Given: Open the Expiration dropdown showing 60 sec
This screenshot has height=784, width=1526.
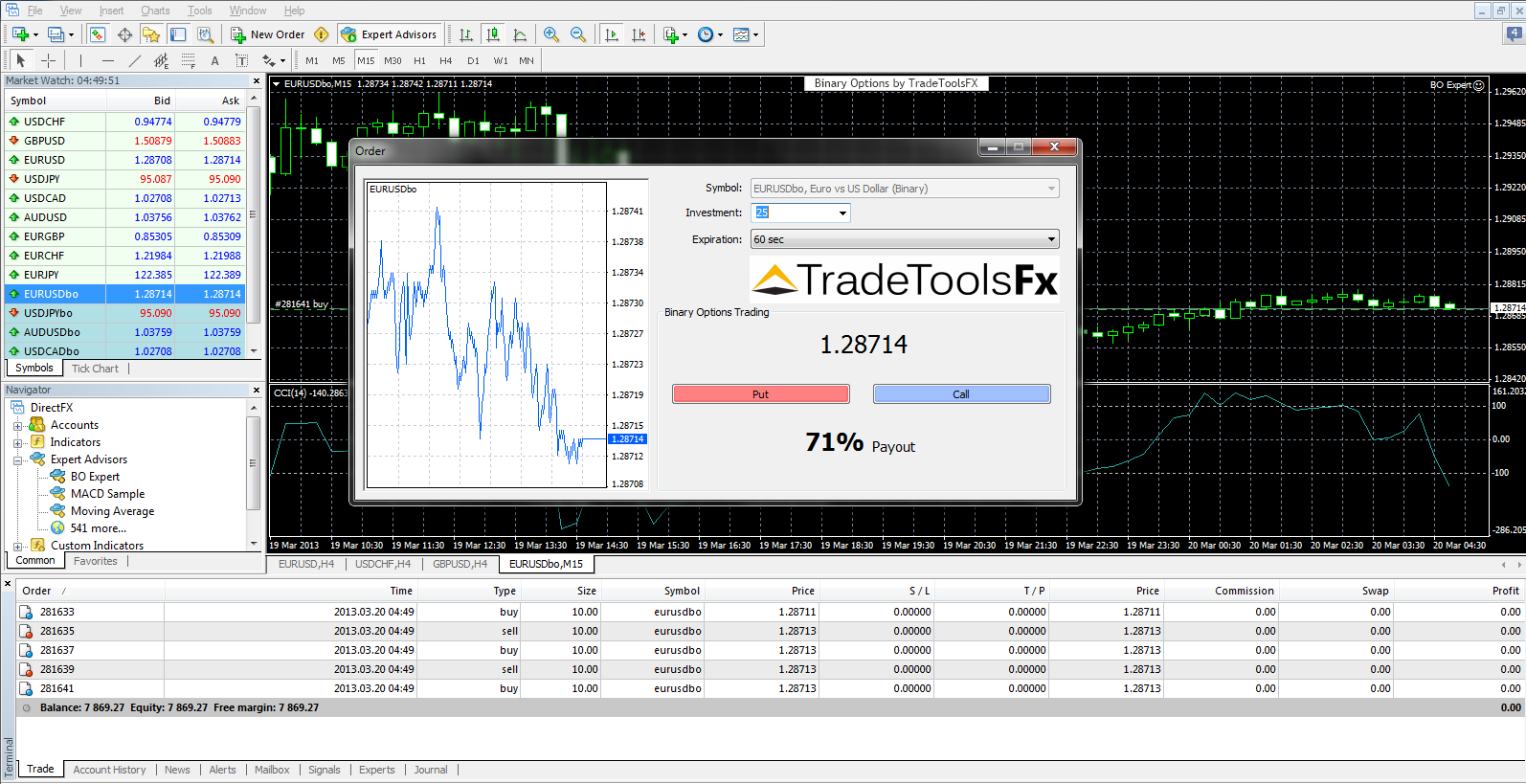Looking at the screenshot, I should click(x=1051, y=239).
